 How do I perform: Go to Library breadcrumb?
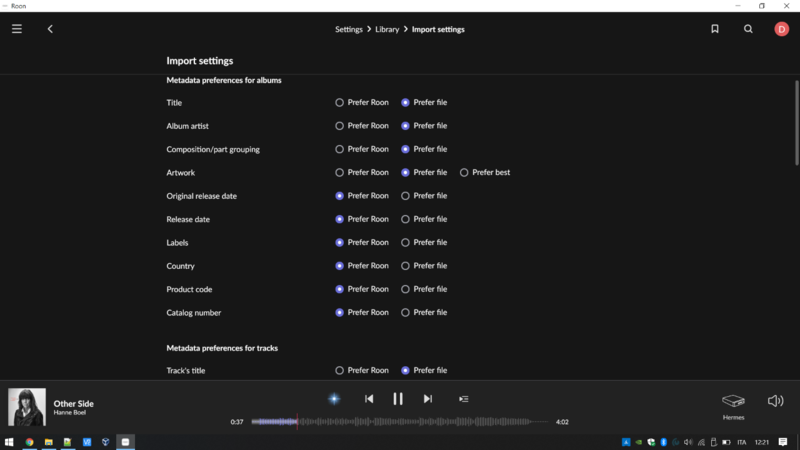click(387, 30)
